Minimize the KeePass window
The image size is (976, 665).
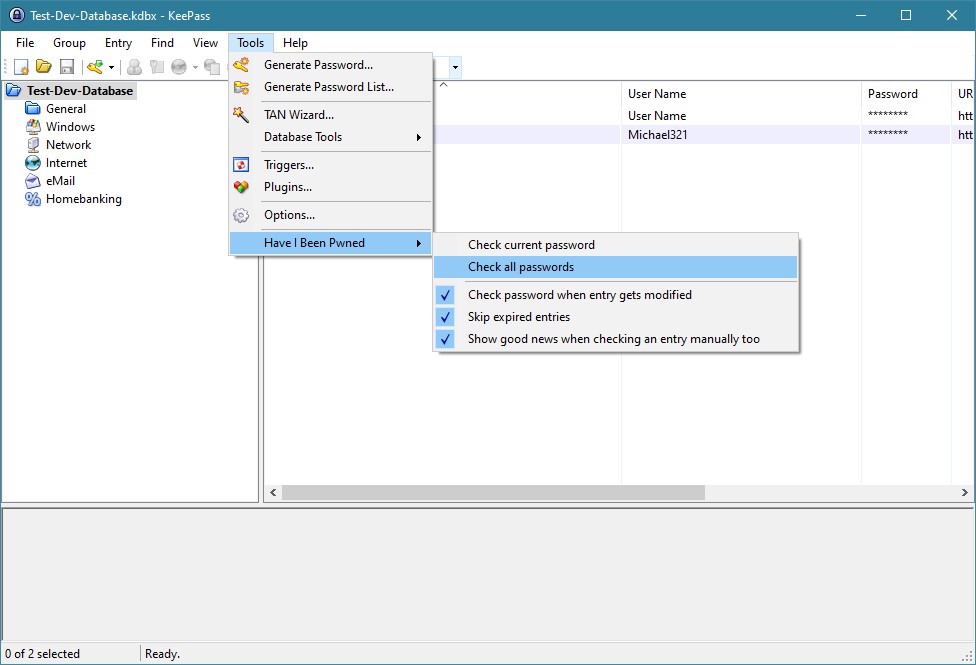(x=861, y=16)
